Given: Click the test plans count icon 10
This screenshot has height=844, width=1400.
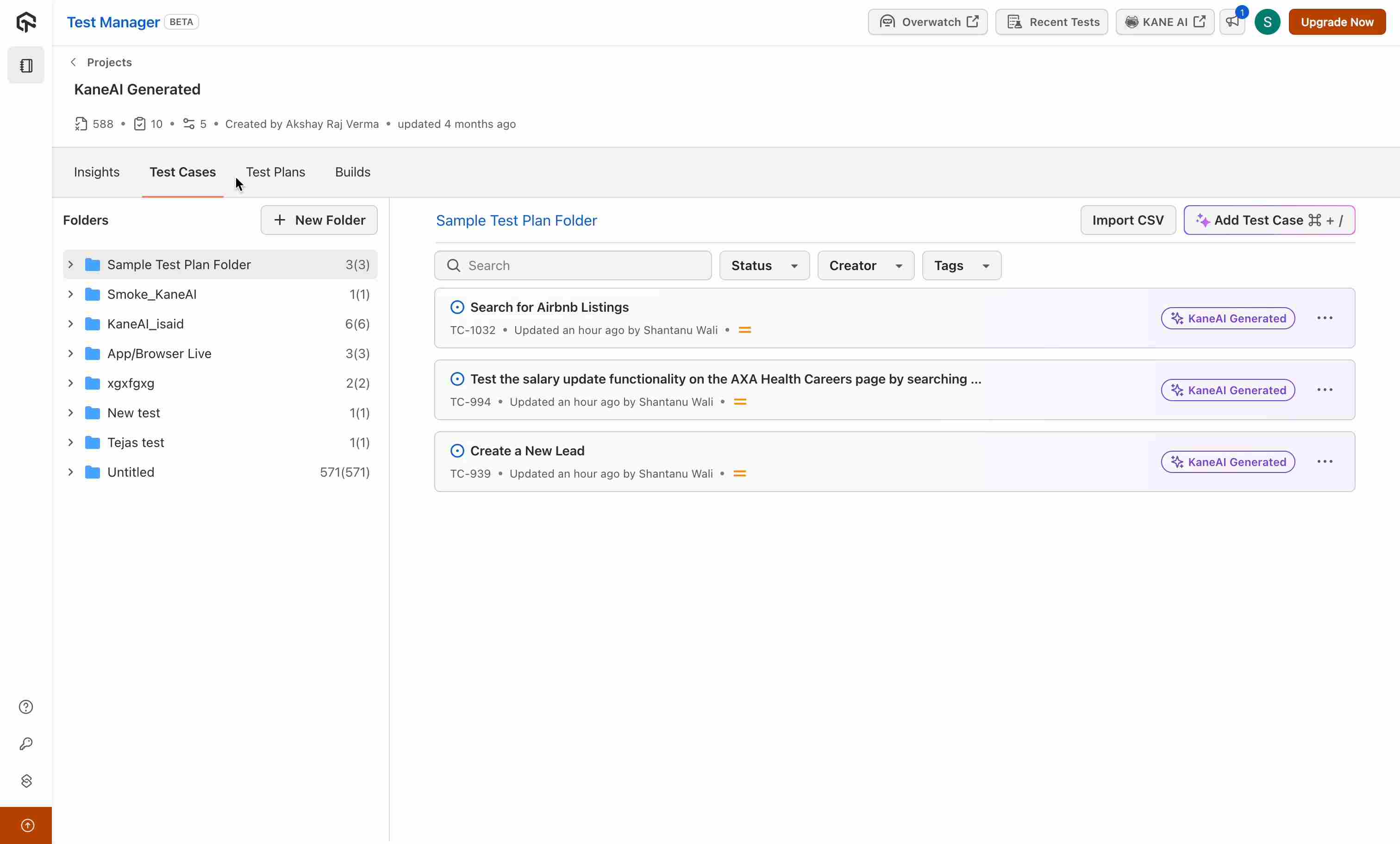Looking at the screenshot, I should [x=140, y=124].
